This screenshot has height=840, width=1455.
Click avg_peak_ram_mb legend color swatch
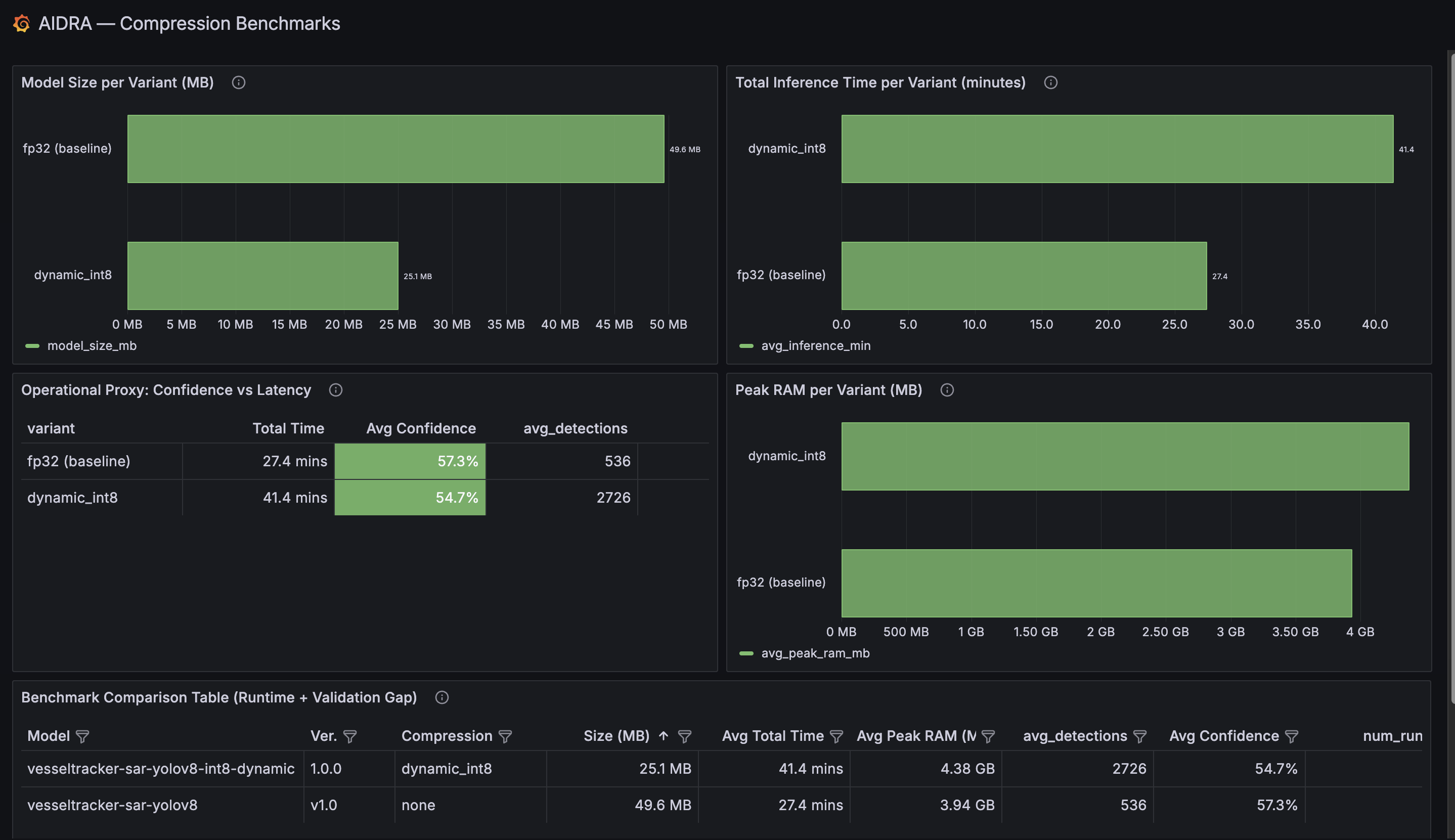coord(746,654)
